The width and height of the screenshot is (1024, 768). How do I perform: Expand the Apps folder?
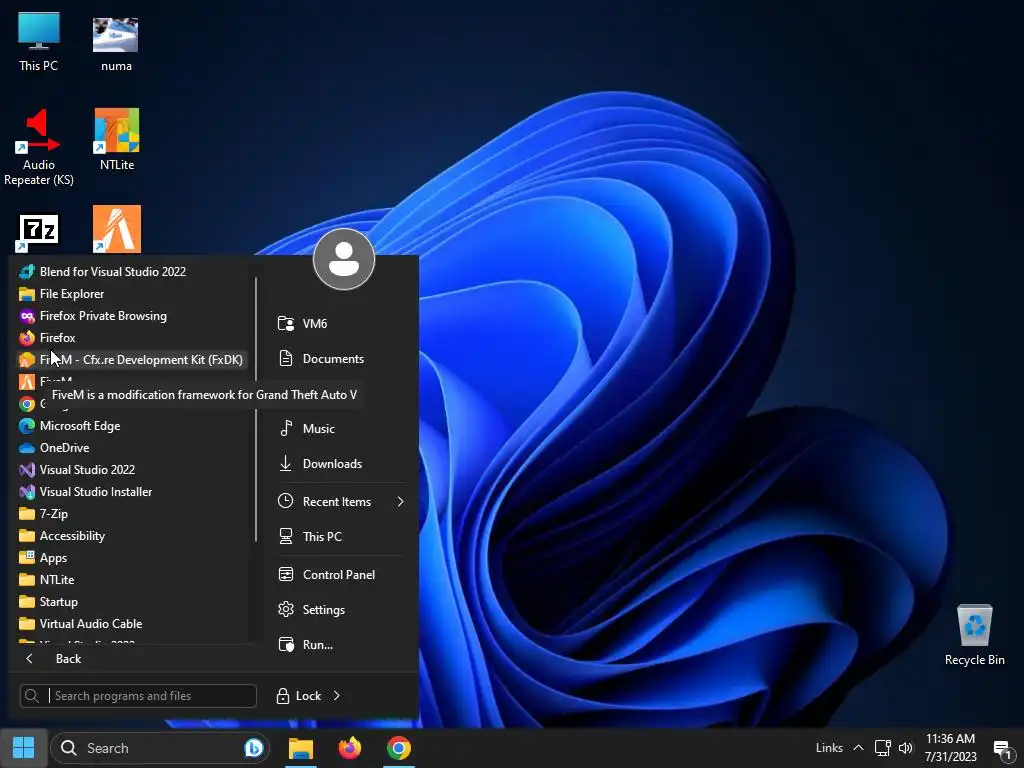point(131,558)
